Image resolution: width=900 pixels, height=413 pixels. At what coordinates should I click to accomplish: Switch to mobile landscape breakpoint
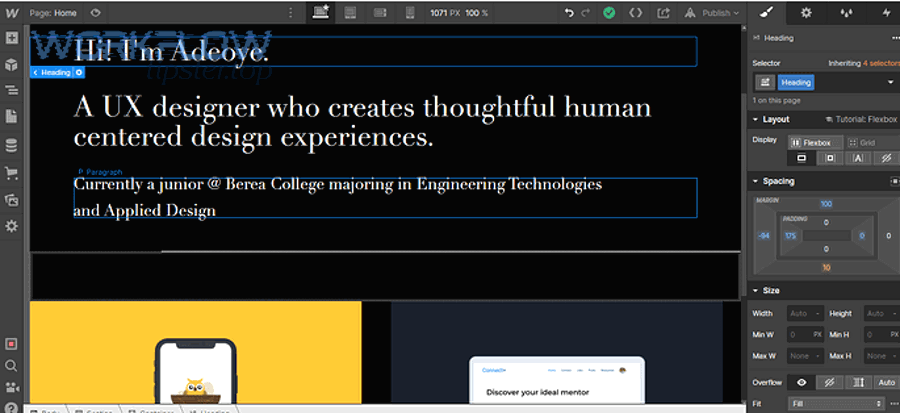click(x=380, y=13)
